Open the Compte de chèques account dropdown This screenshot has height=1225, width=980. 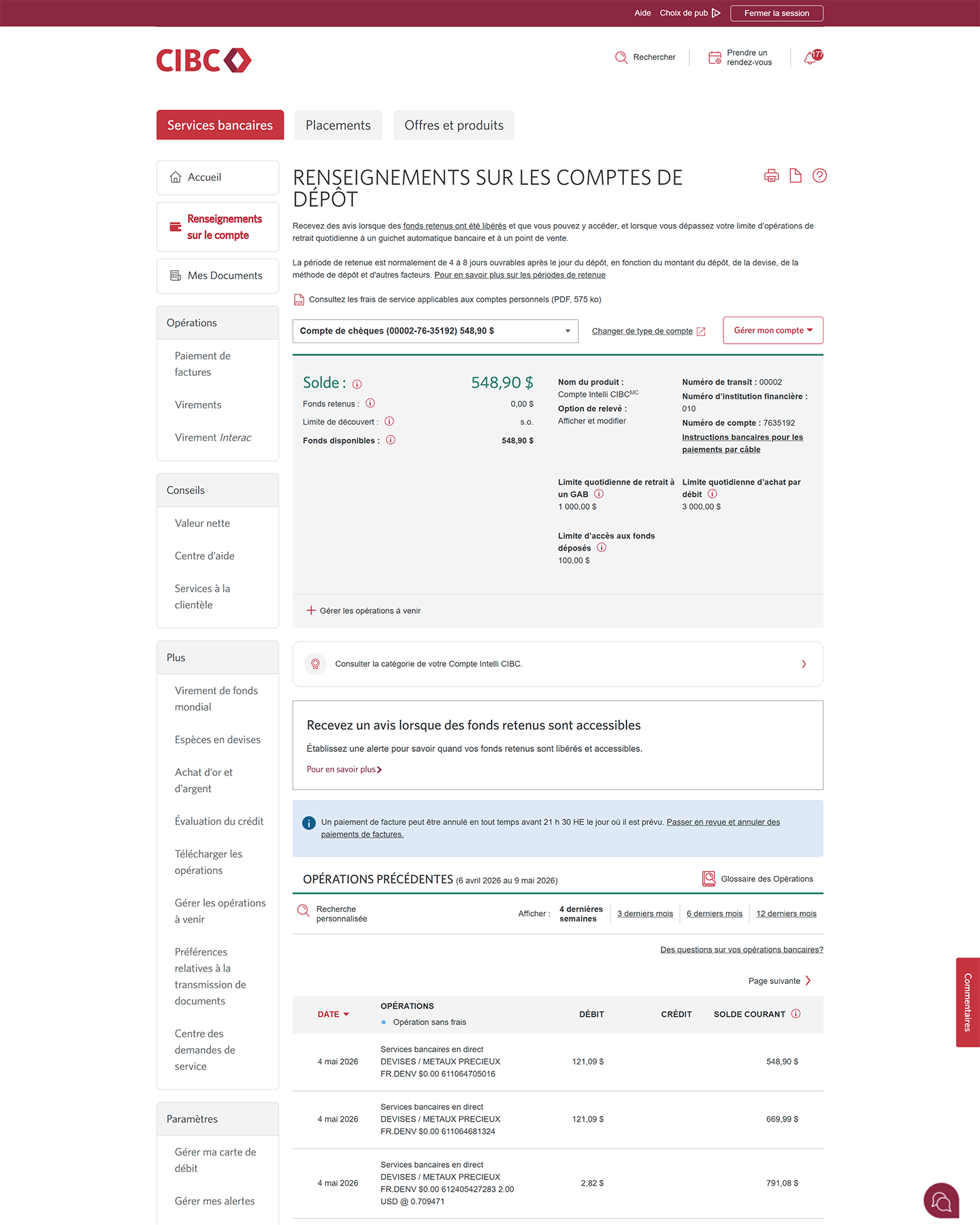(436, 331)
